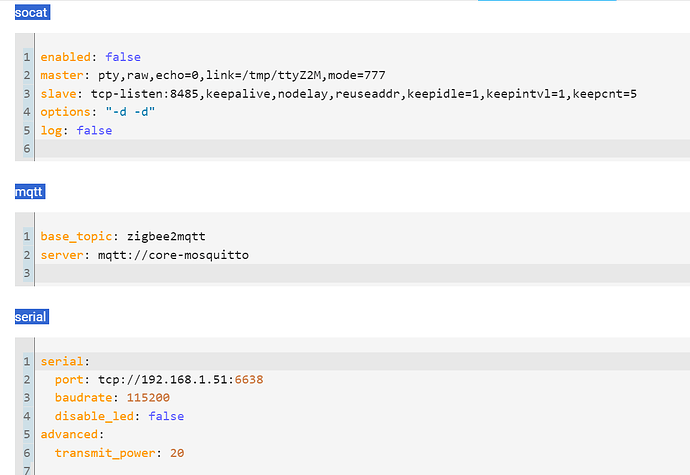Click the serial section heading
Screen dimensions: 690x475
31,317
